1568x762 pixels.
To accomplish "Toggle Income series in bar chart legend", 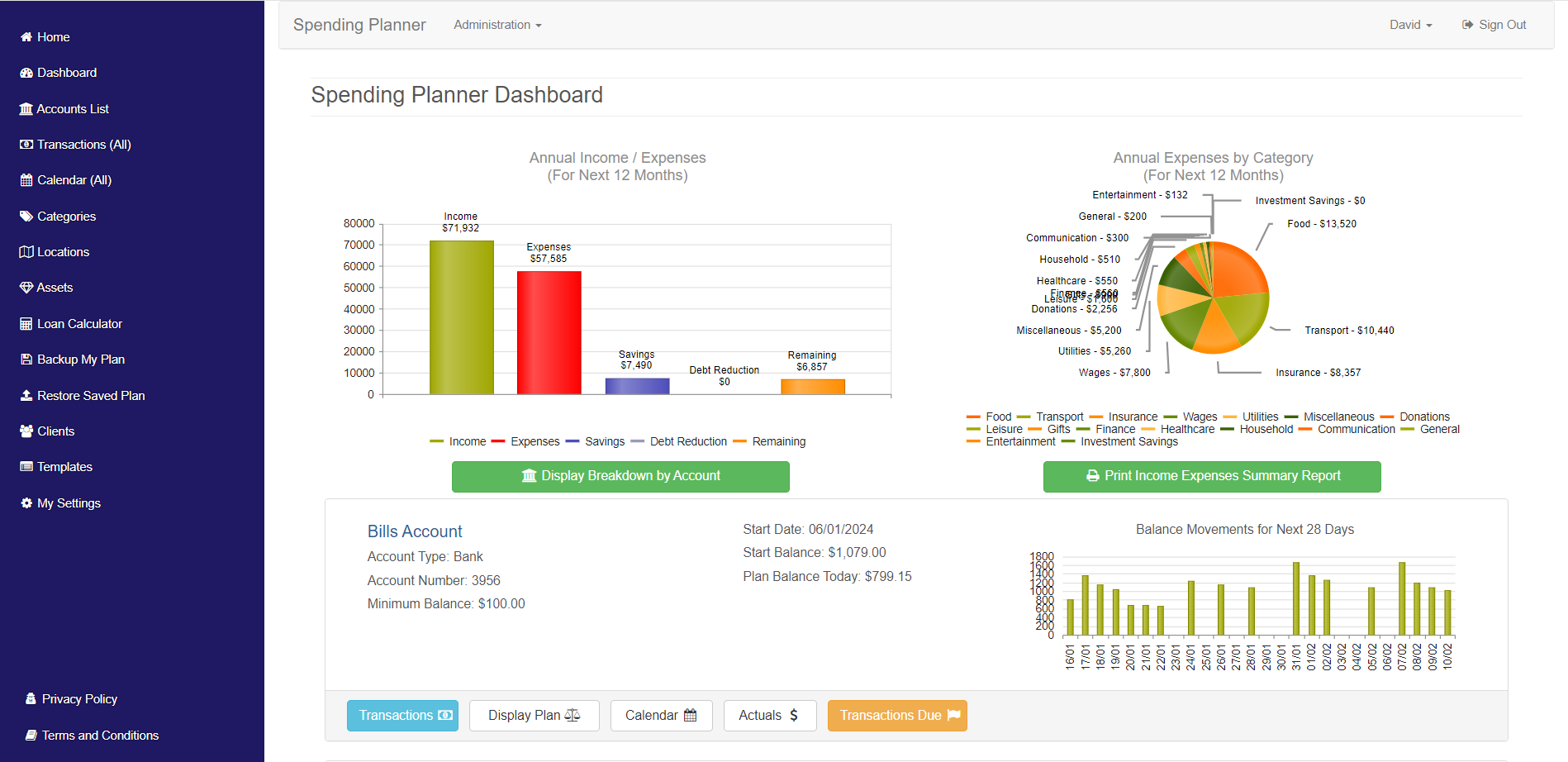I will pyautogui.click(x=459, y=442).
